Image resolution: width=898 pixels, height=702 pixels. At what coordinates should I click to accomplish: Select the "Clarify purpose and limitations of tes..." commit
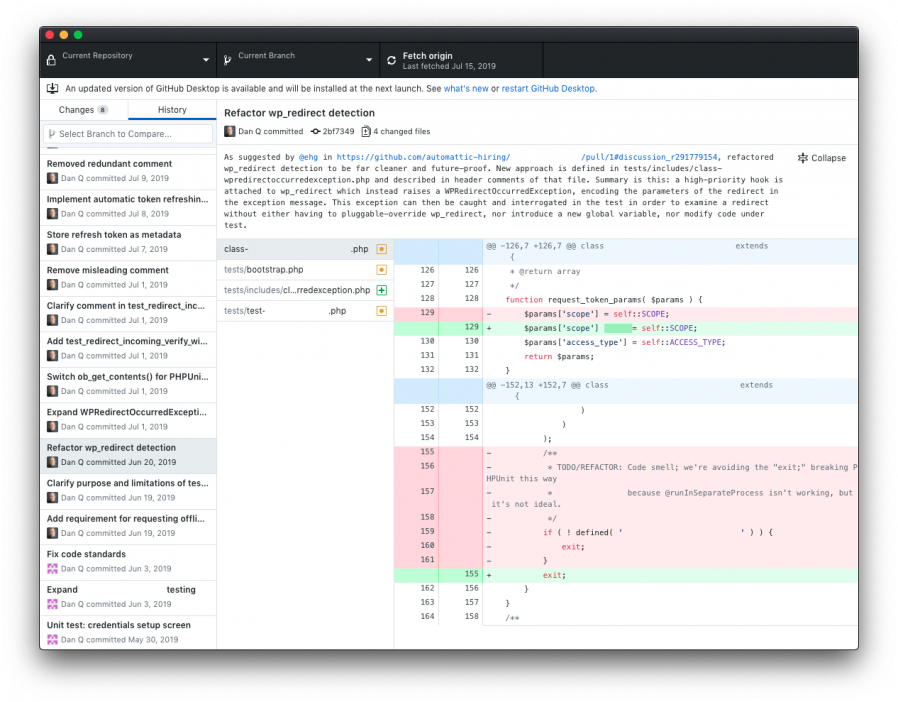point(128,490)
